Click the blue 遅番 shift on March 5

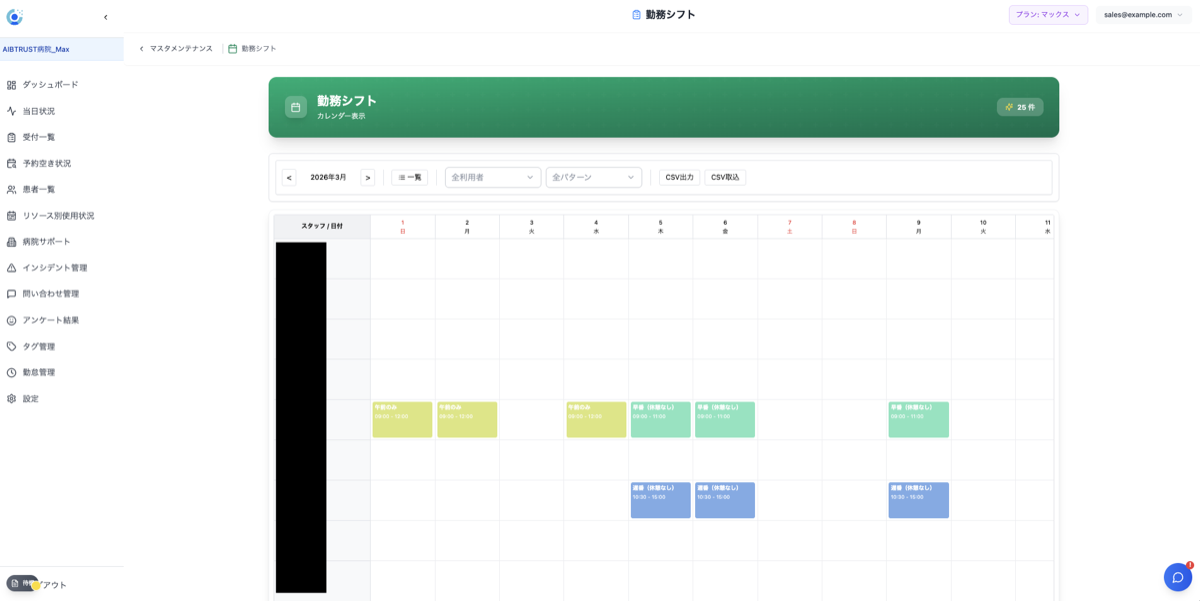[x=660, y=500]
